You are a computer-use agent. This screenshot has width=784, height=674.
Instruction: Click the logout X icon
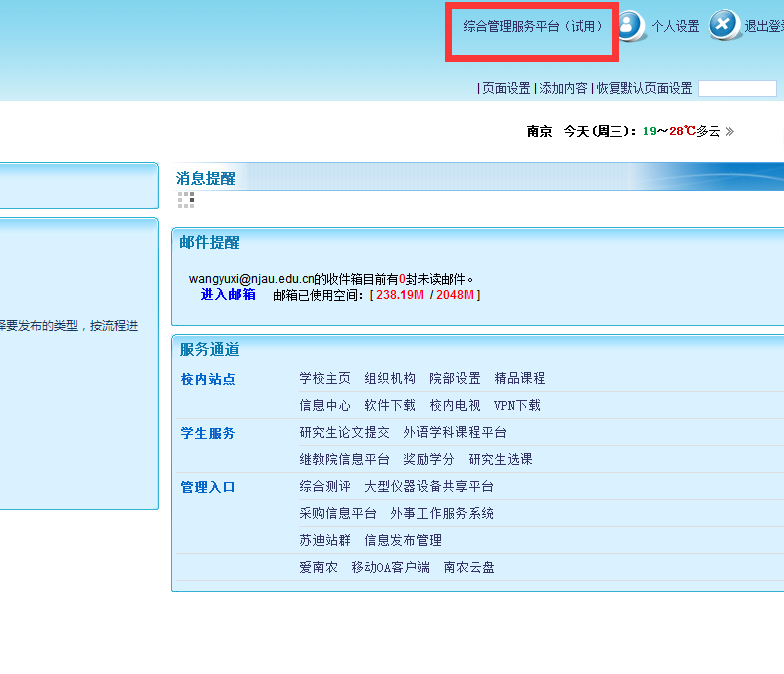coord(724,25)
